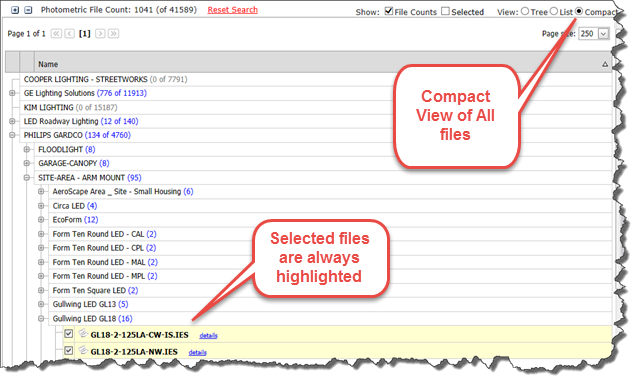640x384 pixels.
Task: Select the Tree view radio button
Action: [x=525, y=11]
